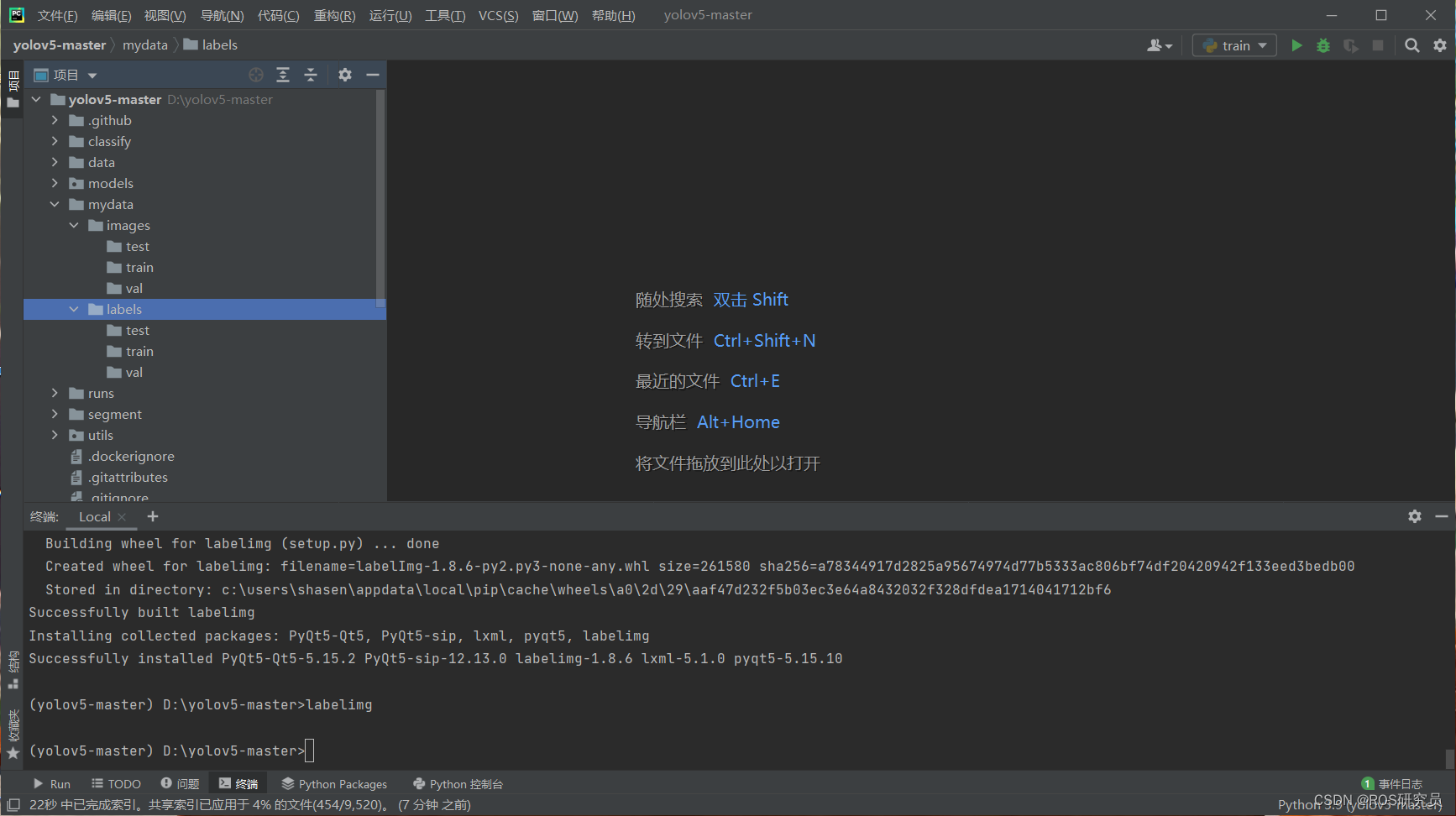Screen dimensions: 1456x816
Task: Click mydata in breadcrumb path
Action: [145, 45]
